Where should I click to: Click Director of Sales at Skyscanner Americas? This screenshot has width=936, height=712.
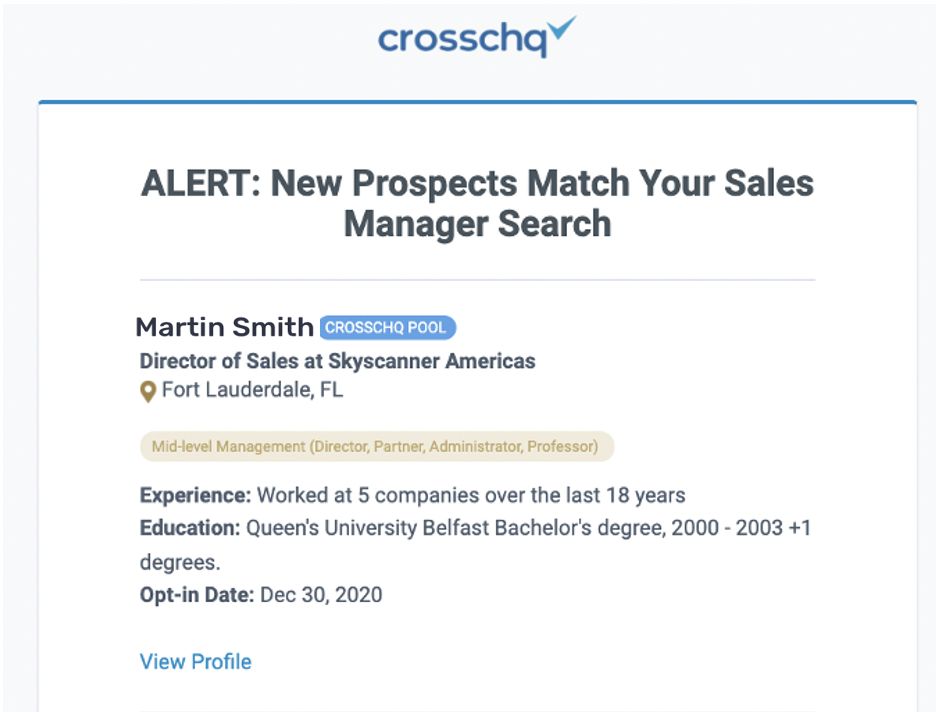tap(337, 361)
